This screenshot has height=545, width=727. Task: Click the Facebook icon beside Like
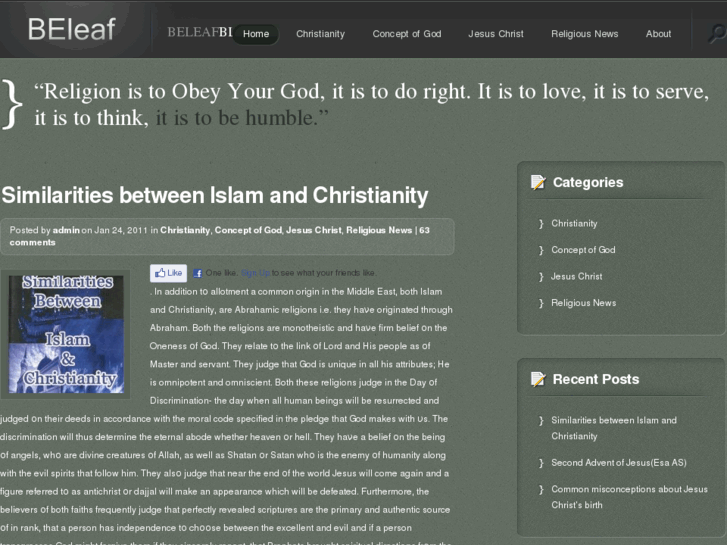tap(198, 273)
